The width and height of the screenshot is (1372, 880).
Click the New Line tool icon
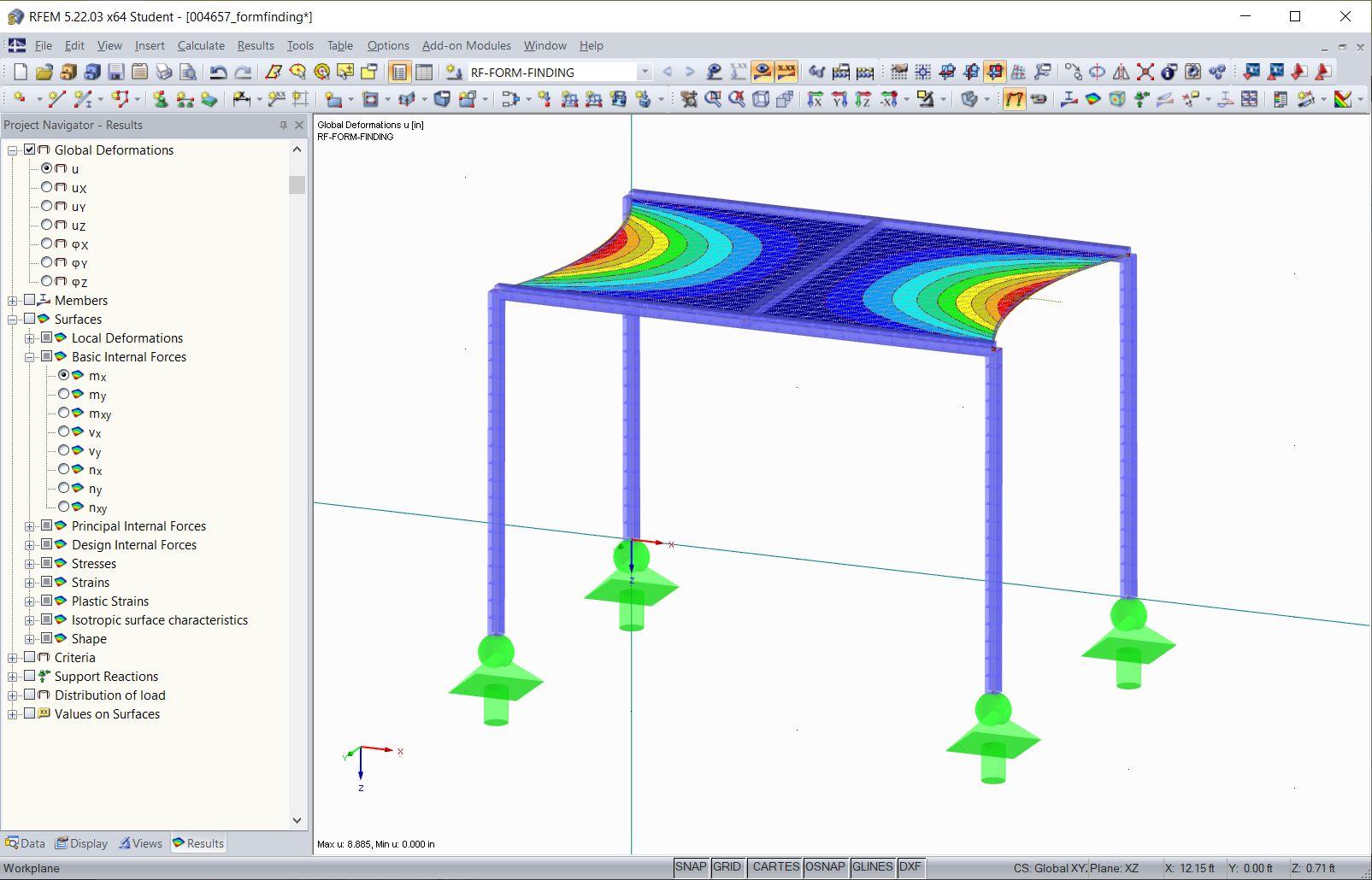coord(56,99)
